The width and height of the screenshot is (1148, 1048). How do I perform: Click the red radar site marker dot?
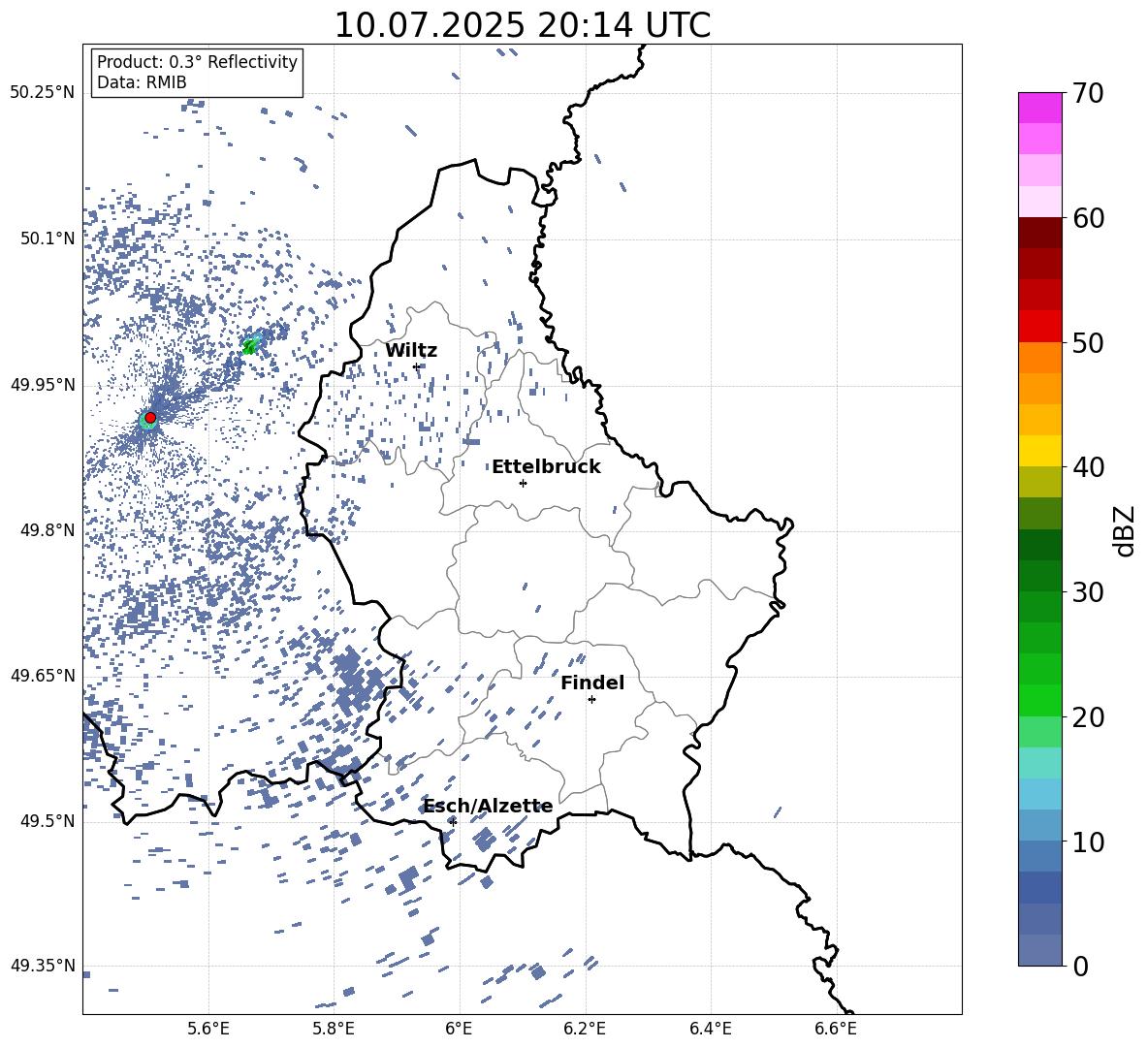(x=150, y=417)
